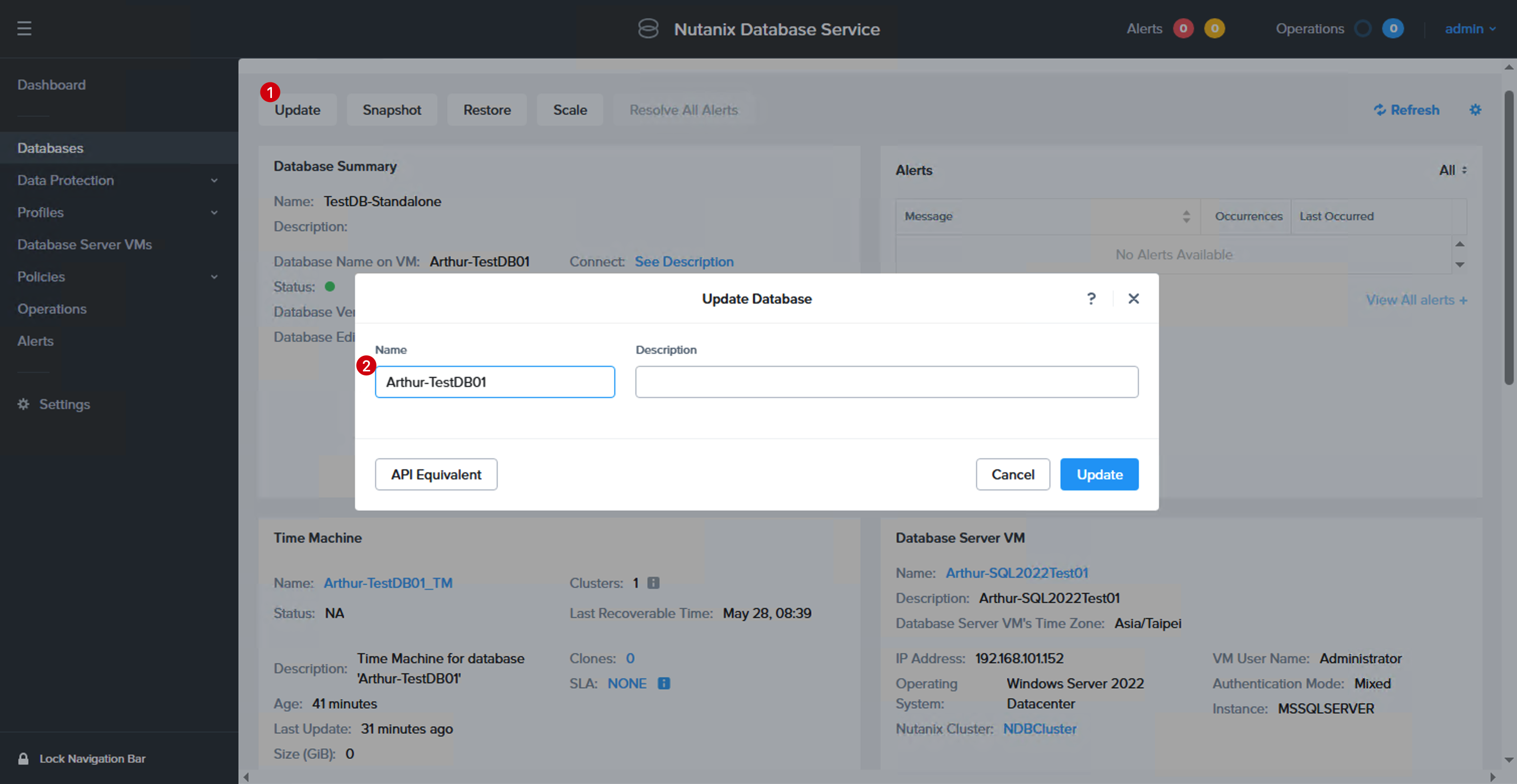The width and height of the screenshot is (1517, 784).
Task: Open NDBCluster link
Action: [1039, 729]
